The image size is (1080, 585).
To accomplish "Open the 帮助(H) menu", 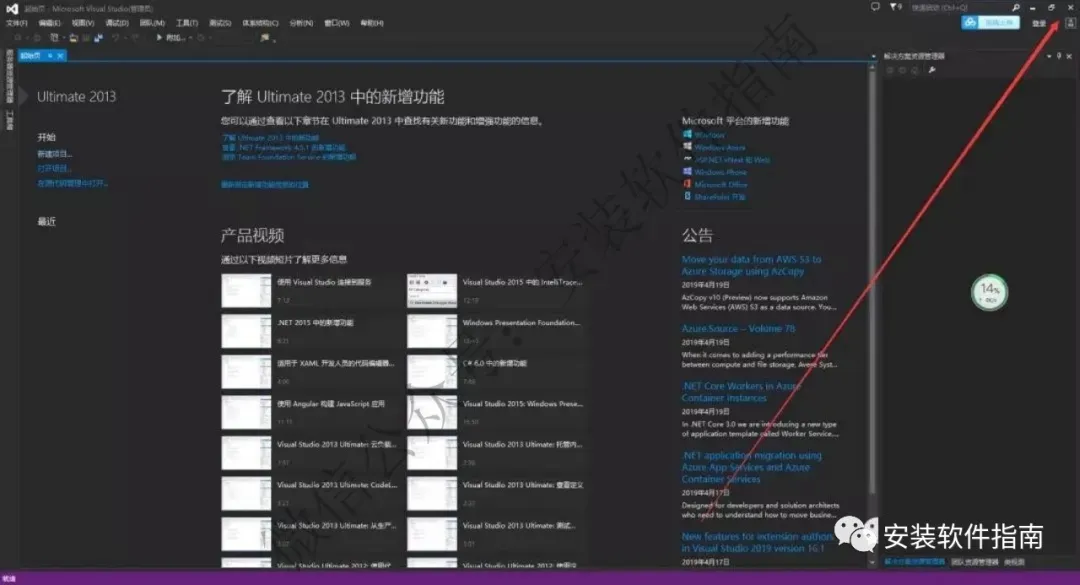I will pos(372,23).
